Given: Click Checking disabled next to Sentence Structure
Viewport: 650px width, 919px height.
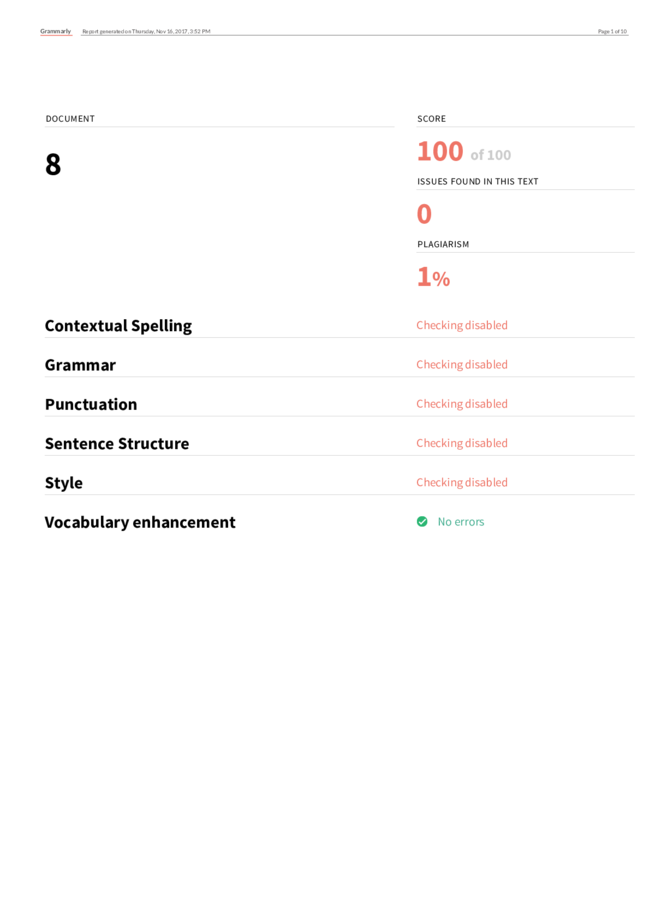Looking at the screenshot, I should click(462, 443).
